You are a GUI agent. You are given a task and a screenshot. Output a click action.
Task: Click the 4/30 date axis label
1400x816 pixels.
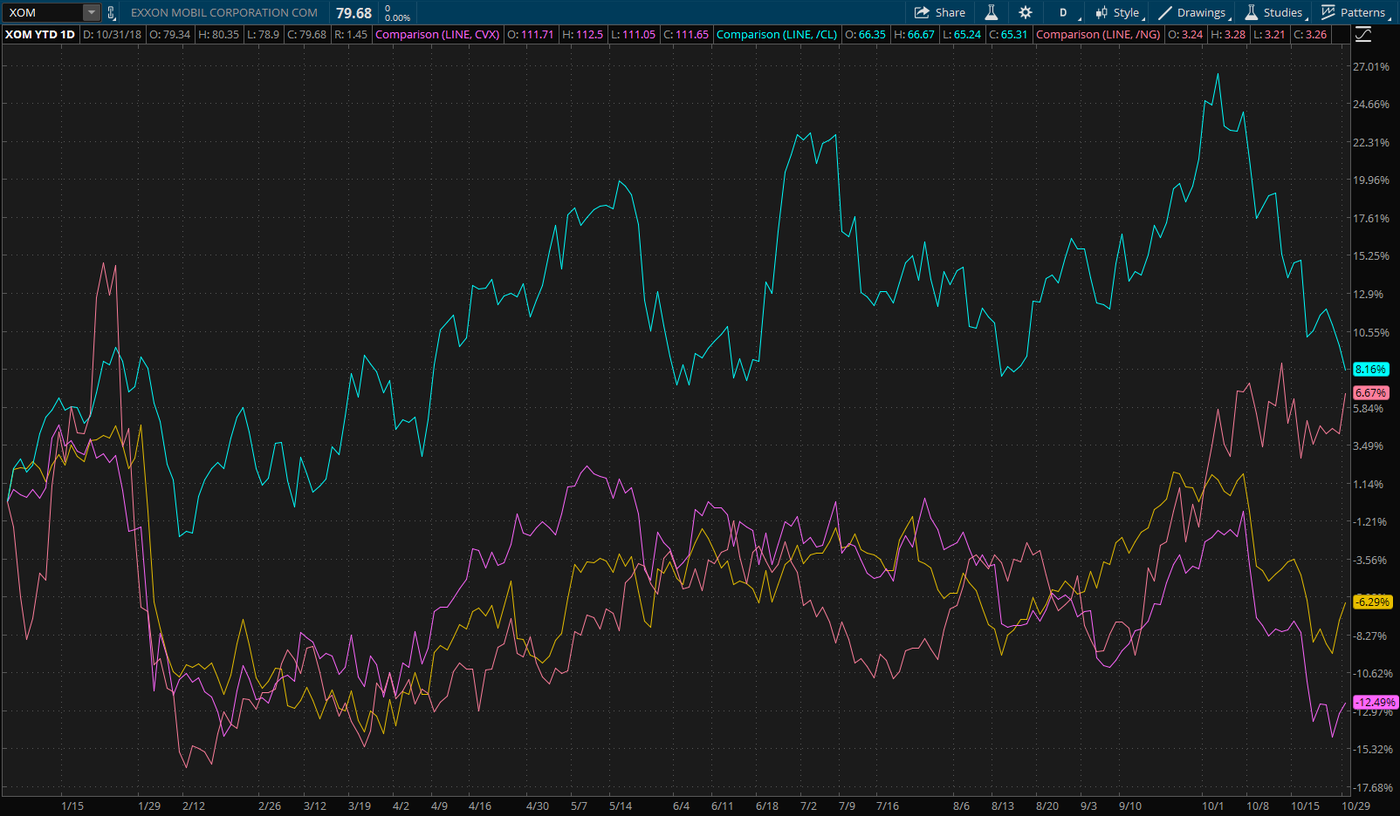[537, 805]
